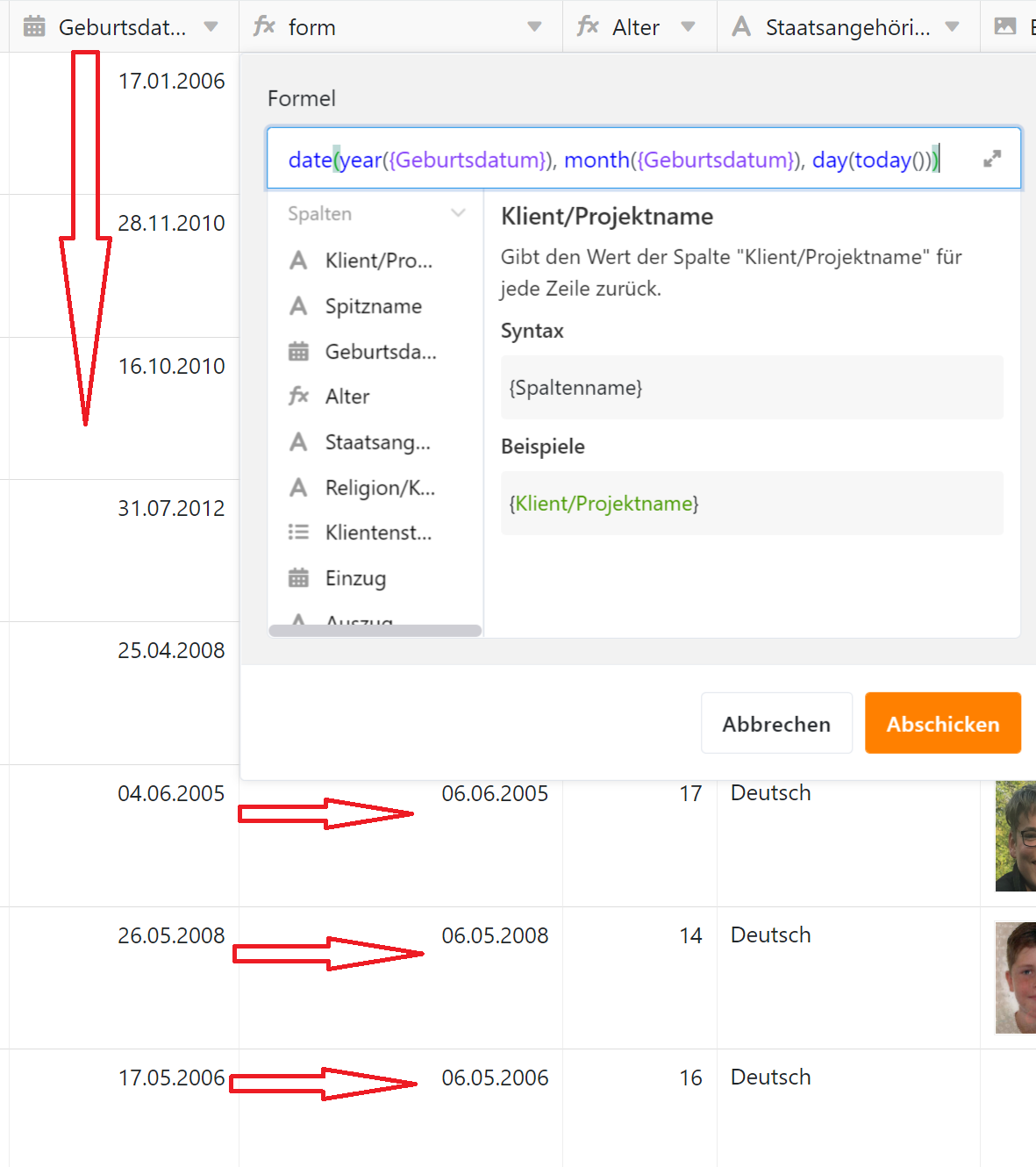Expand the formula editor to full size

(x=992, y=159)
